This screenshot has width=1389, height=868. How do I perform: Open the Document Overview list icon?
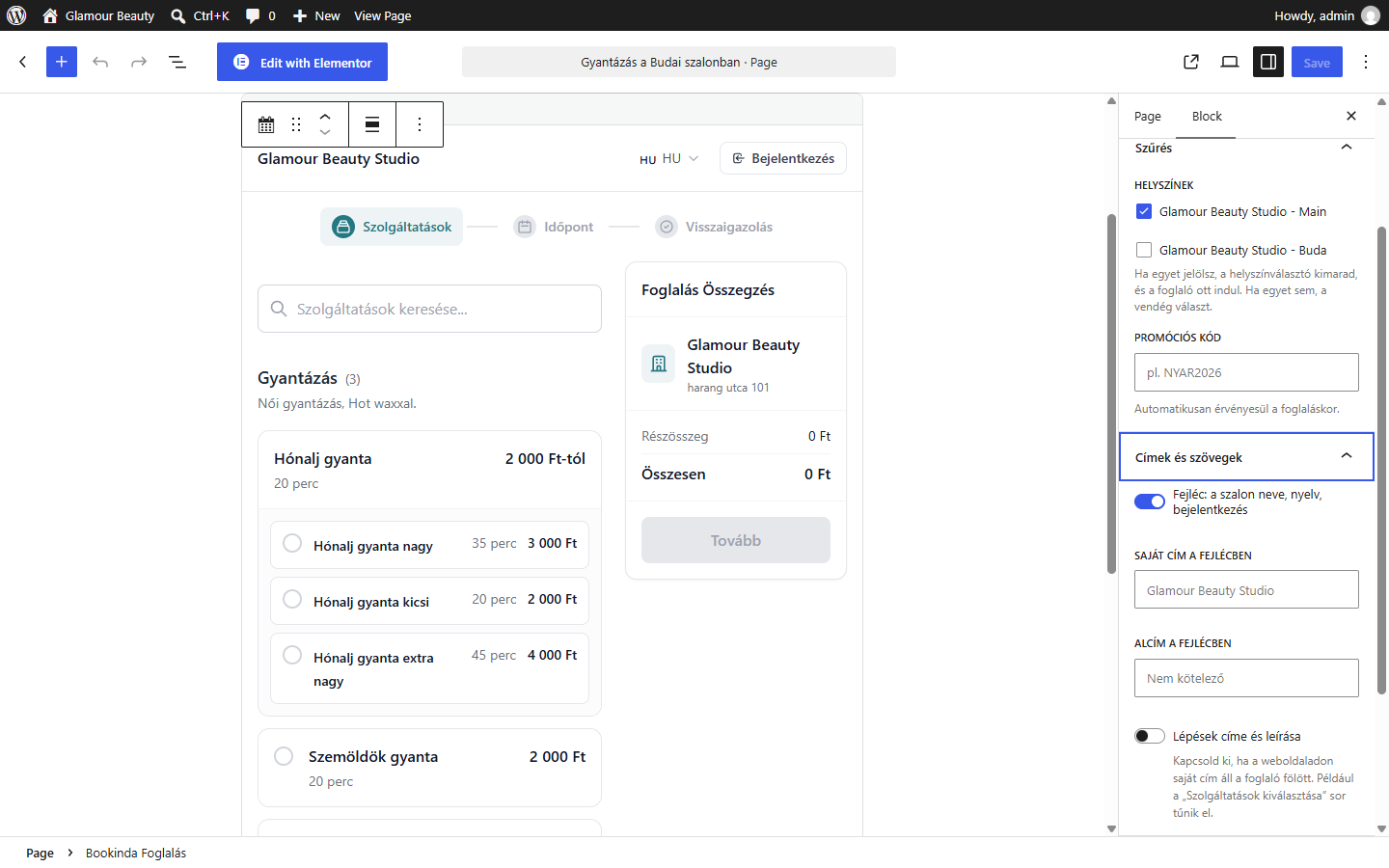coord(177,62)
